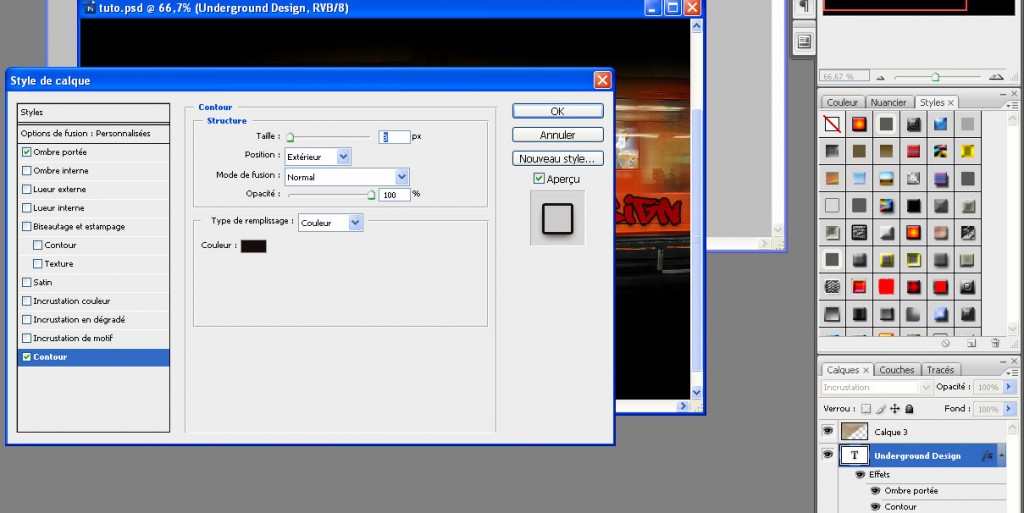Click the OK button
The width and height of the screenshot is (1024, 513).
(557, 111)
